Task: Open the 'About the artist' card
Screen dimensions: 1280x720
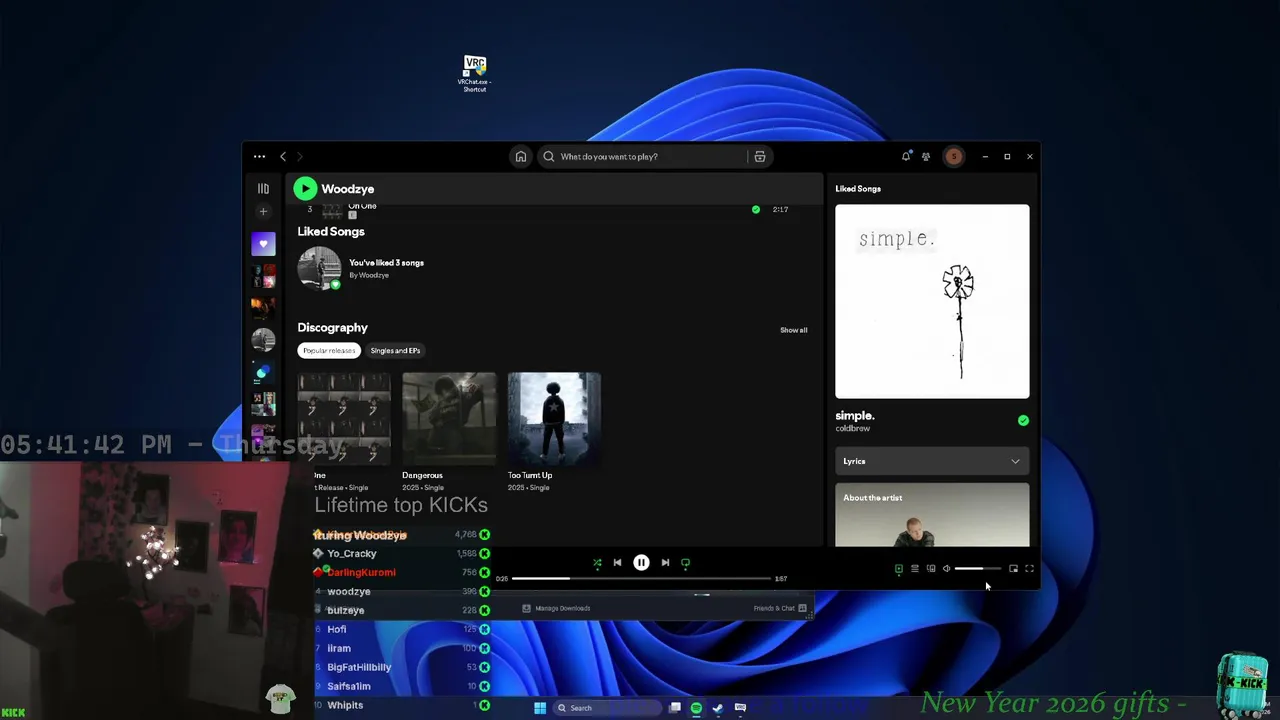Action: [x=932, y=515]
